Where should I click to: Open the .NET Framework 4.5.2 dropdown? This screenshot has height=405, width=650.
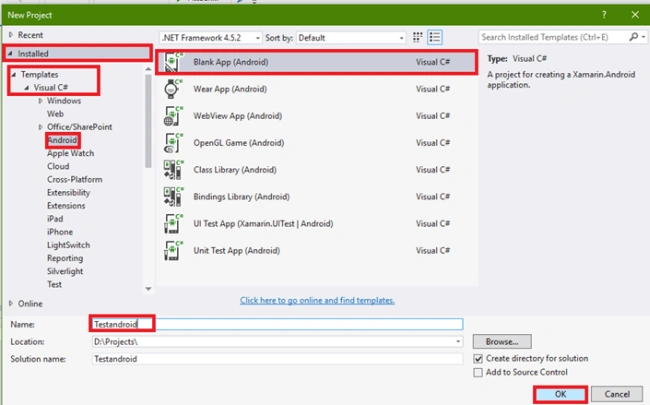[x=211, y=38]
